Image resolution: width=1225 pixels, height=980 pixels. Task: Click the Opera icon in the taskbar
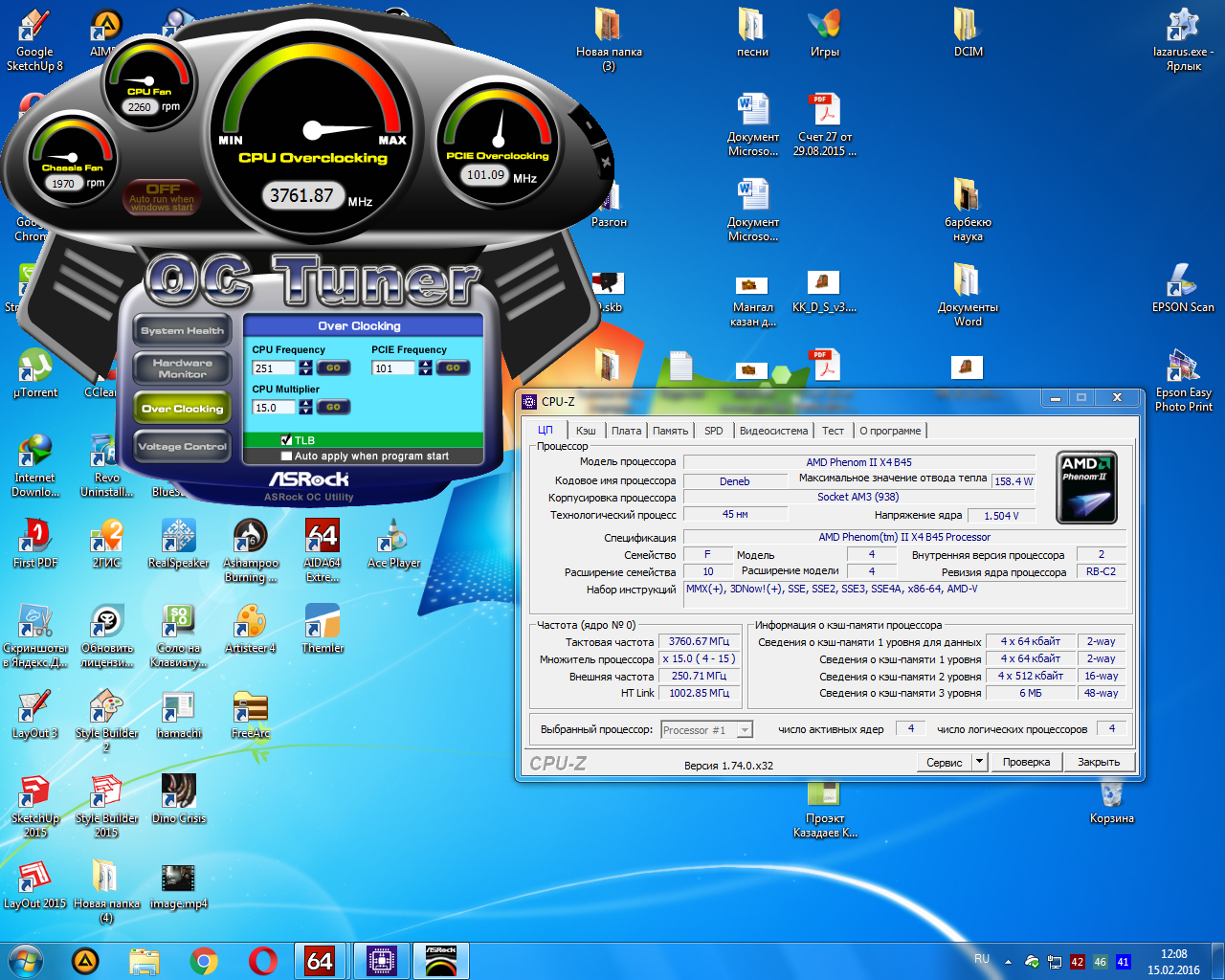click(262, 960)
